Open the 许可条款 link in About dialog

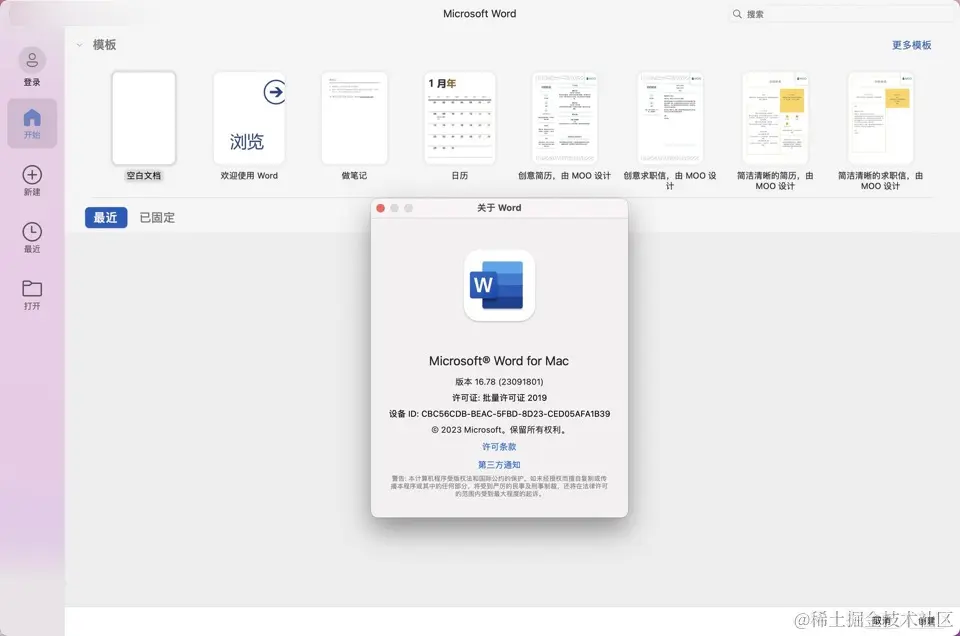click(x=499, y=446)
